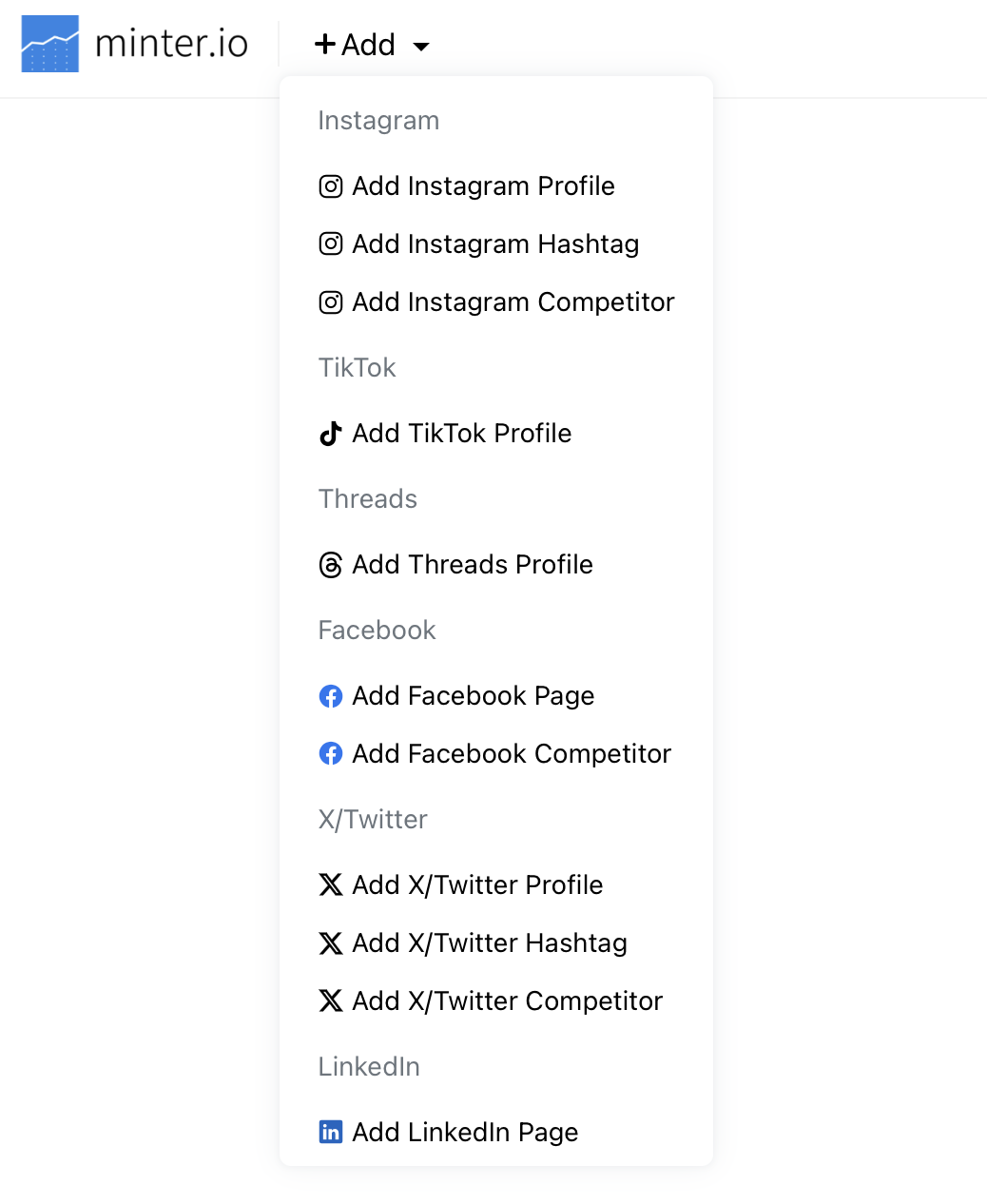Click the Instagram icon beside Add Instagram Profile
987x1204 pixels.
[x=330, y=186]
